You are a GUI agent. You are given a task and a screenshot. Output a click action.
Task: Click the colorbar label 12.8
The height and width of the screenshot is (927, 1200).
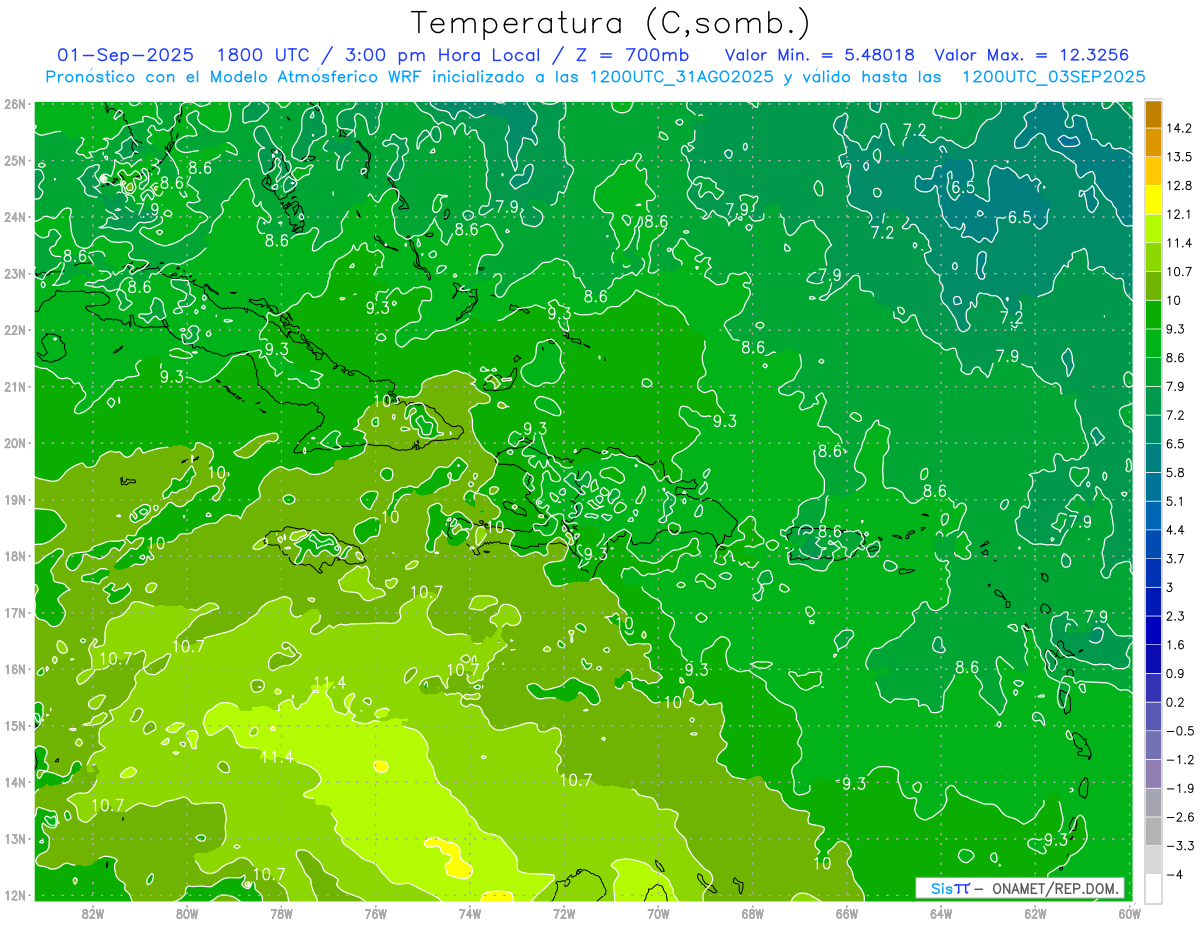(1179, 186)
